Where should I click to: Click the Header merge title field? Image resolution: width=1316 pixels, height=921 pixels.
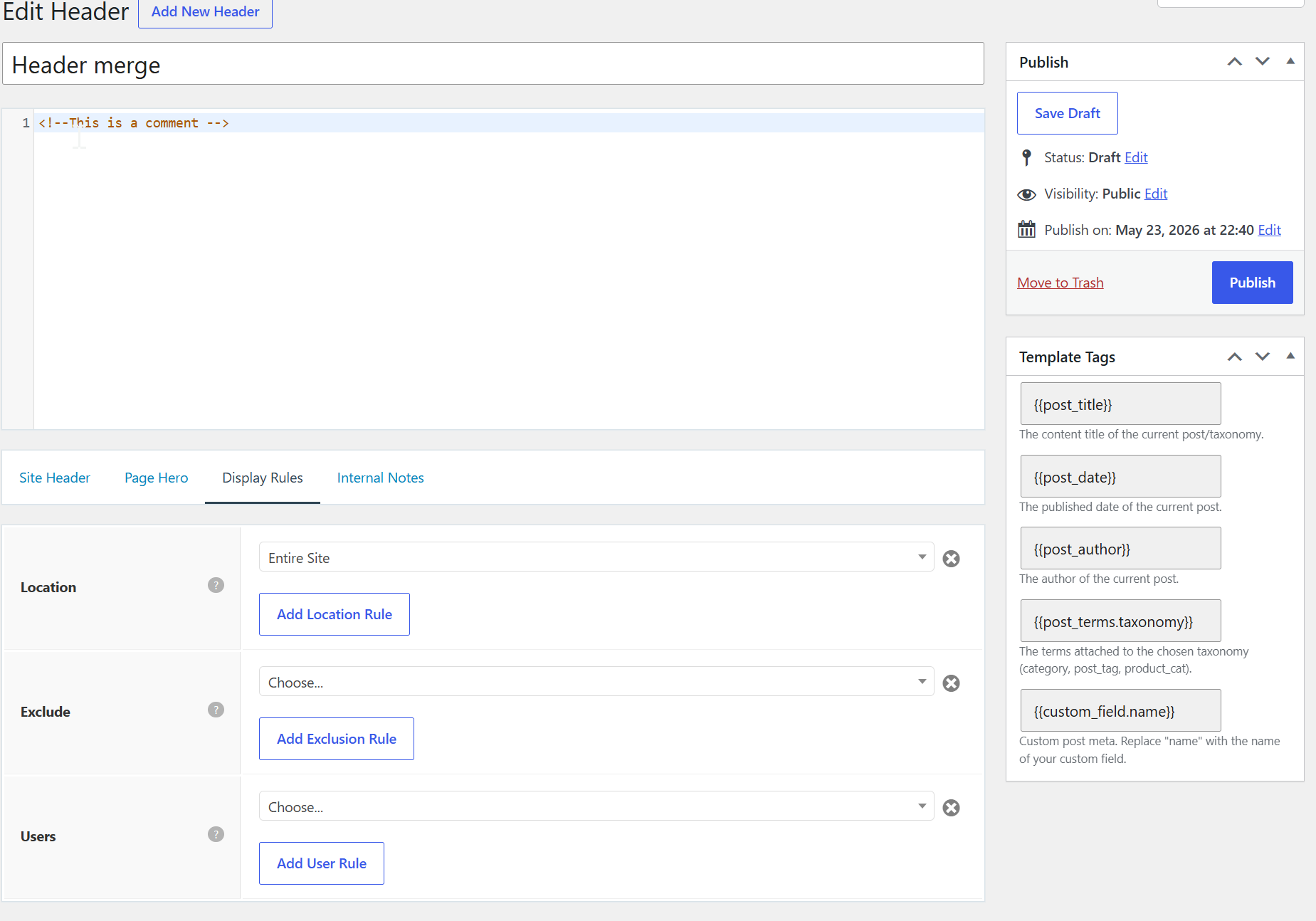pos(493,64)
